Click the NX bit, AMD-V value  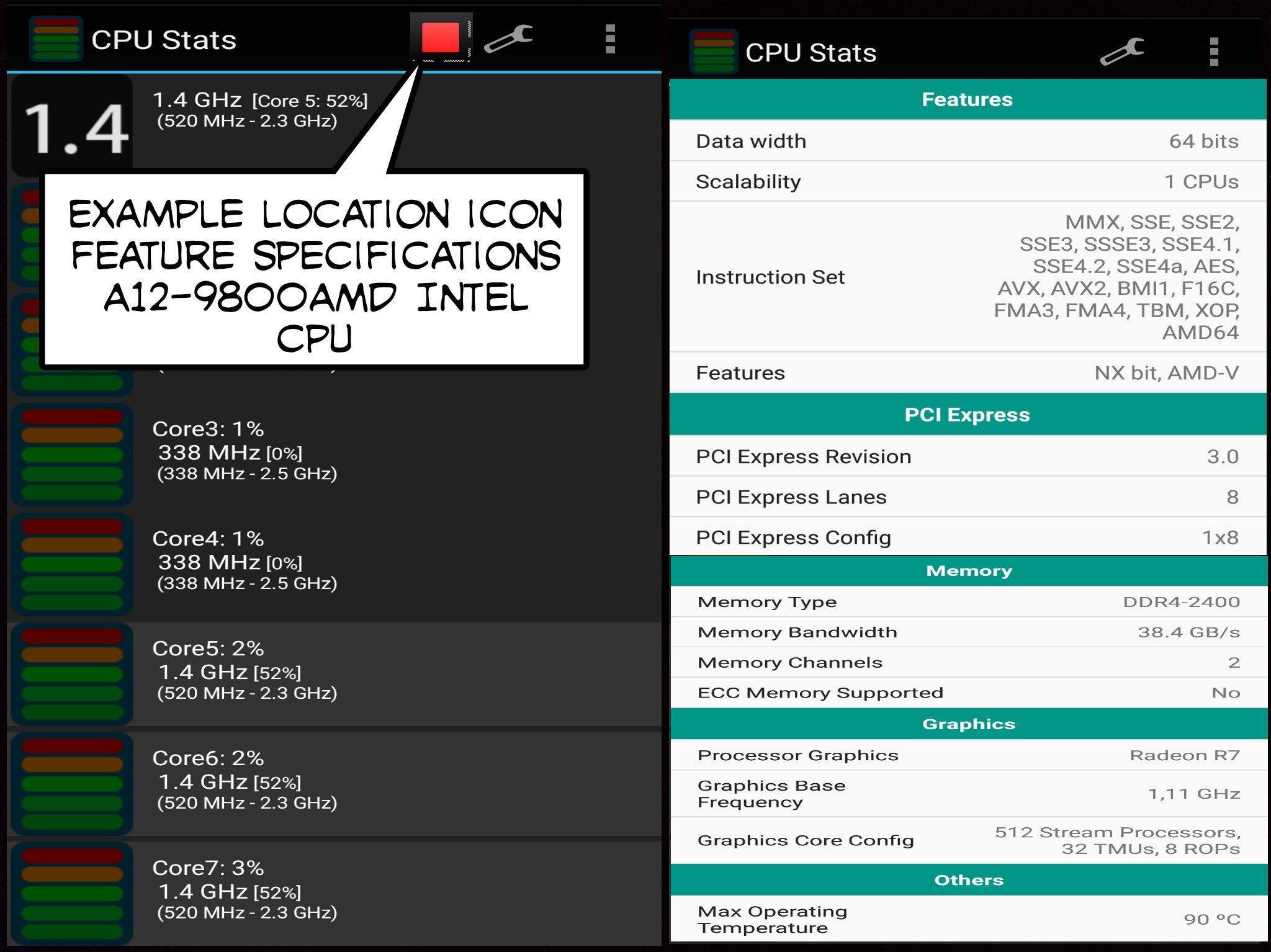1167,373
